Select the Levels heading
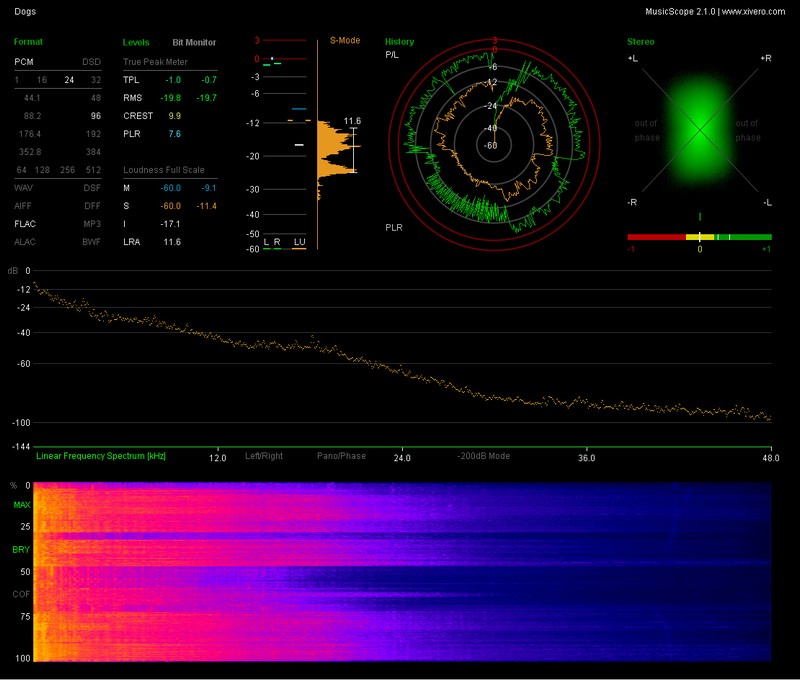Viewport: 800px width, 681px height. coord(136,43)
